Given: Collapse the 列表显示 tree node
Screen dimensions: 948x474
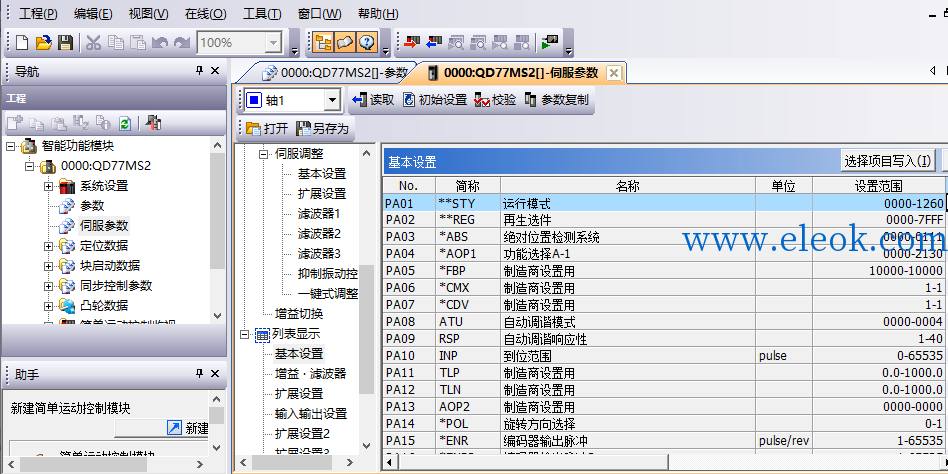Looking at the screenshot, I should tap(244, 334).
